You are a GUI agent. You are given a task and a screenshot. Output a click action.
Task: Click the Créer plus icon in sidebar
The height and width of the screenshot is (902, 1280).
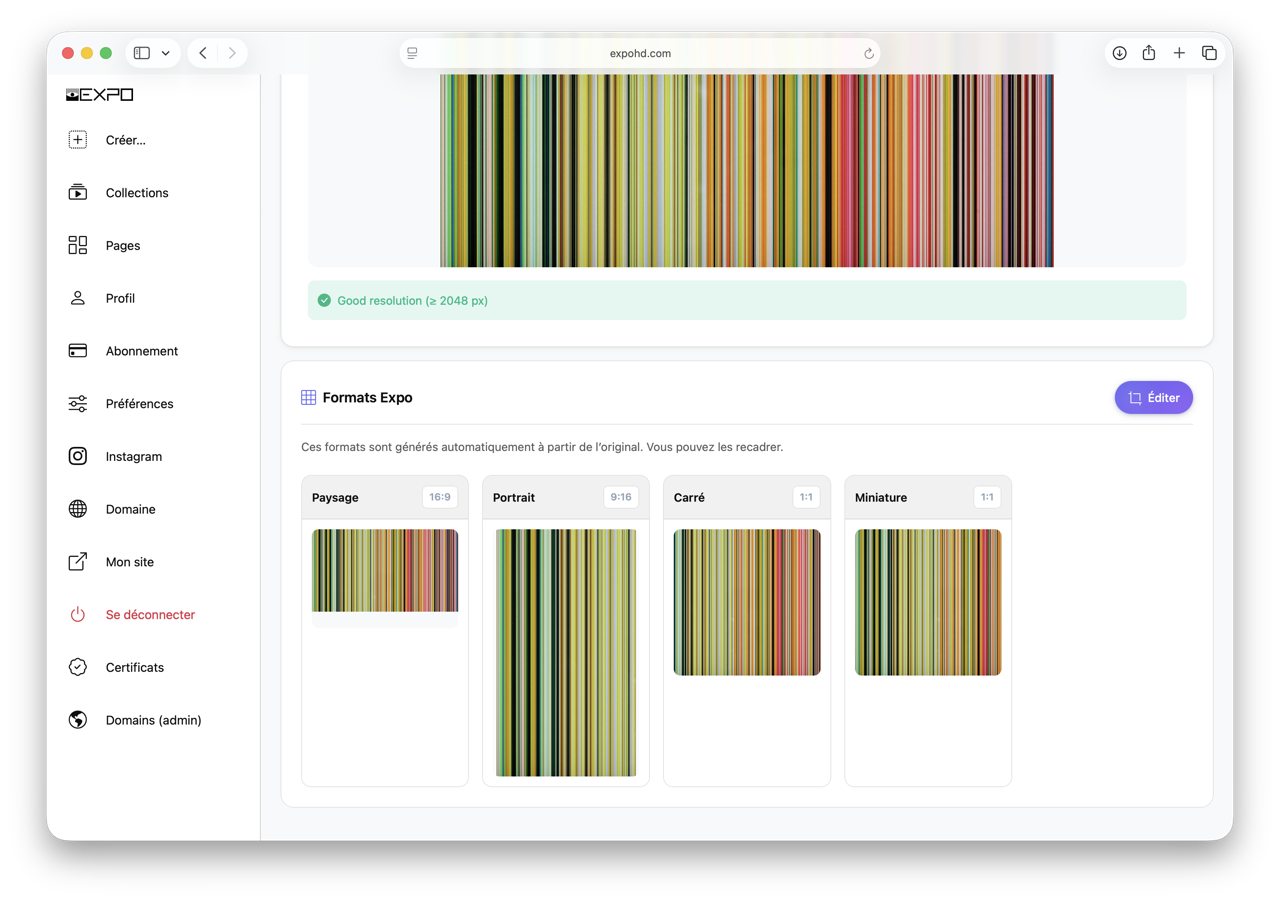[78, 140]
